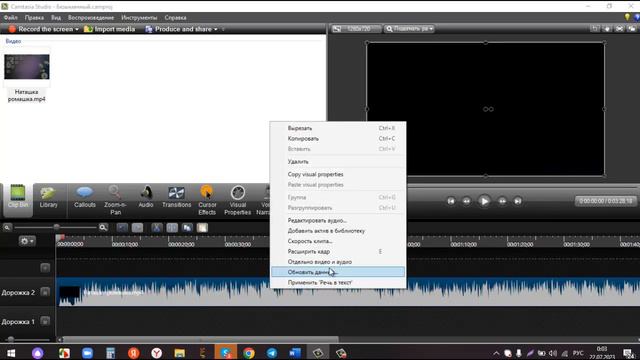The width and height of the screenshot is (640, 360).
Task: Step forward in preview playback
Action: 502,201
